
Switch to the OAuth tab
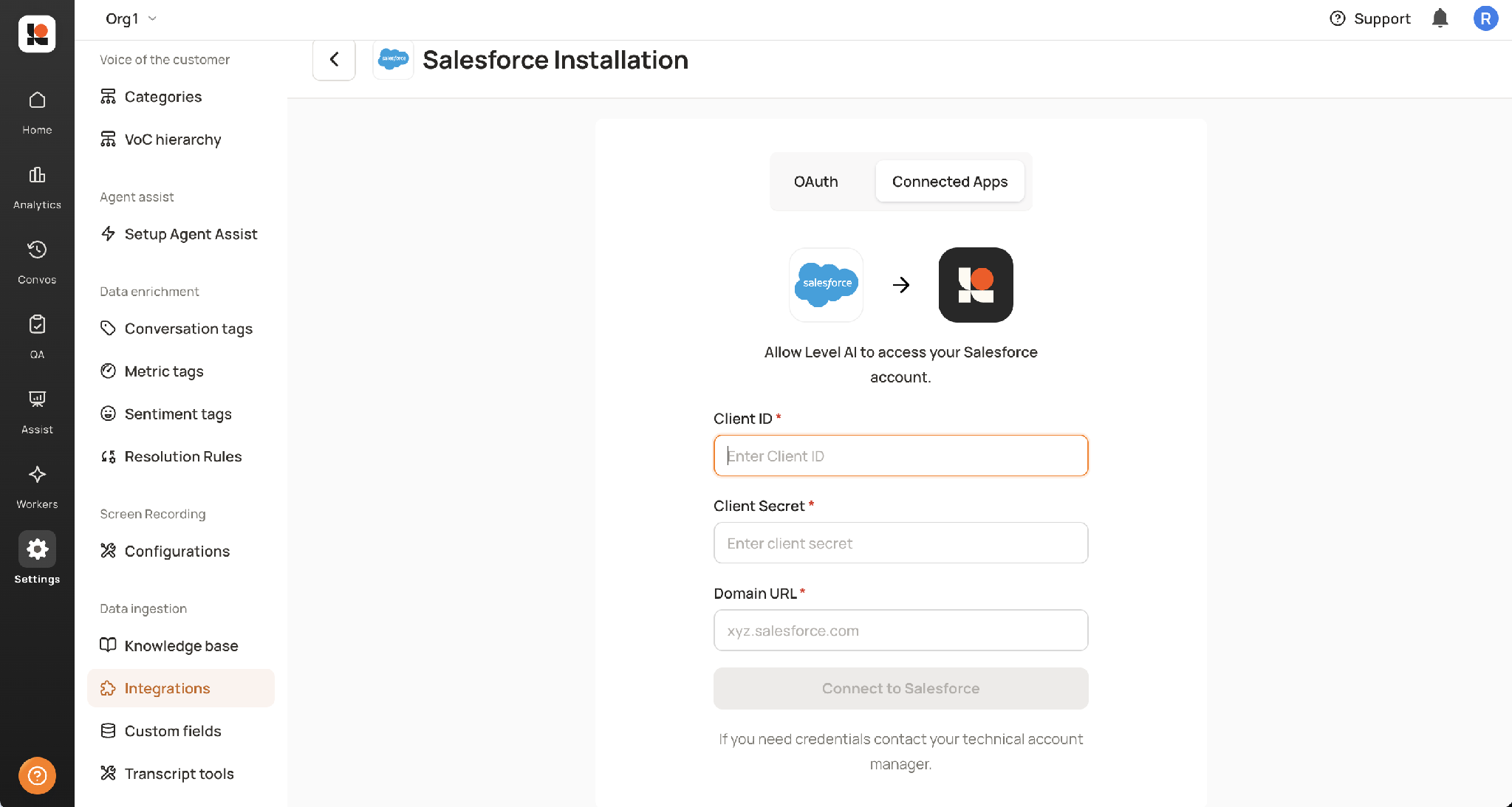[815, 182]
